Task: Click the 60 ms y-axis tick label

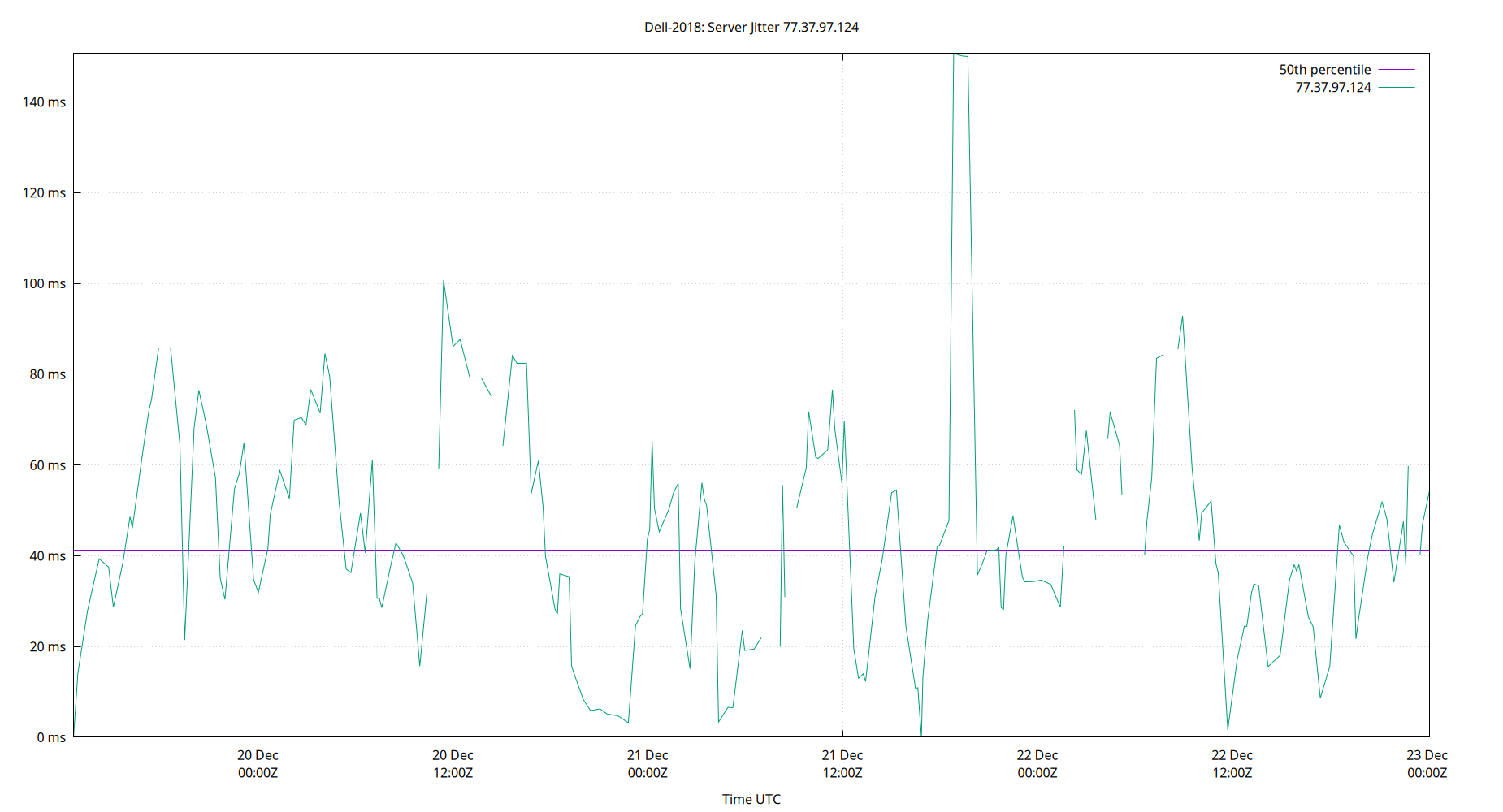Action: [47, 465]
